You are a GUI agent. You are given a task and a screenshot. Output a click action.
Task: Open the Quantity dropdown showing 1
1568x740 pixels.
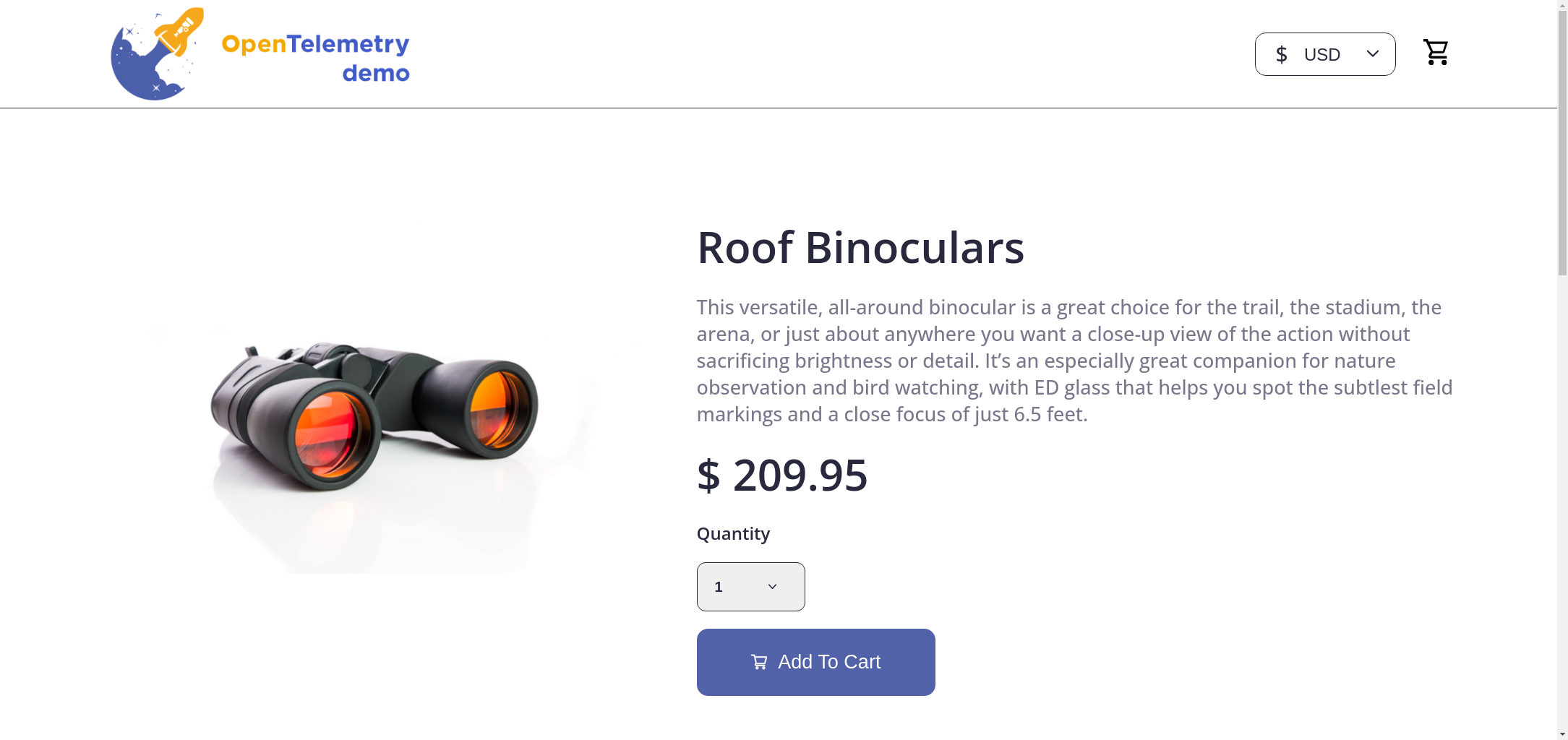click(x=750, y=587)
